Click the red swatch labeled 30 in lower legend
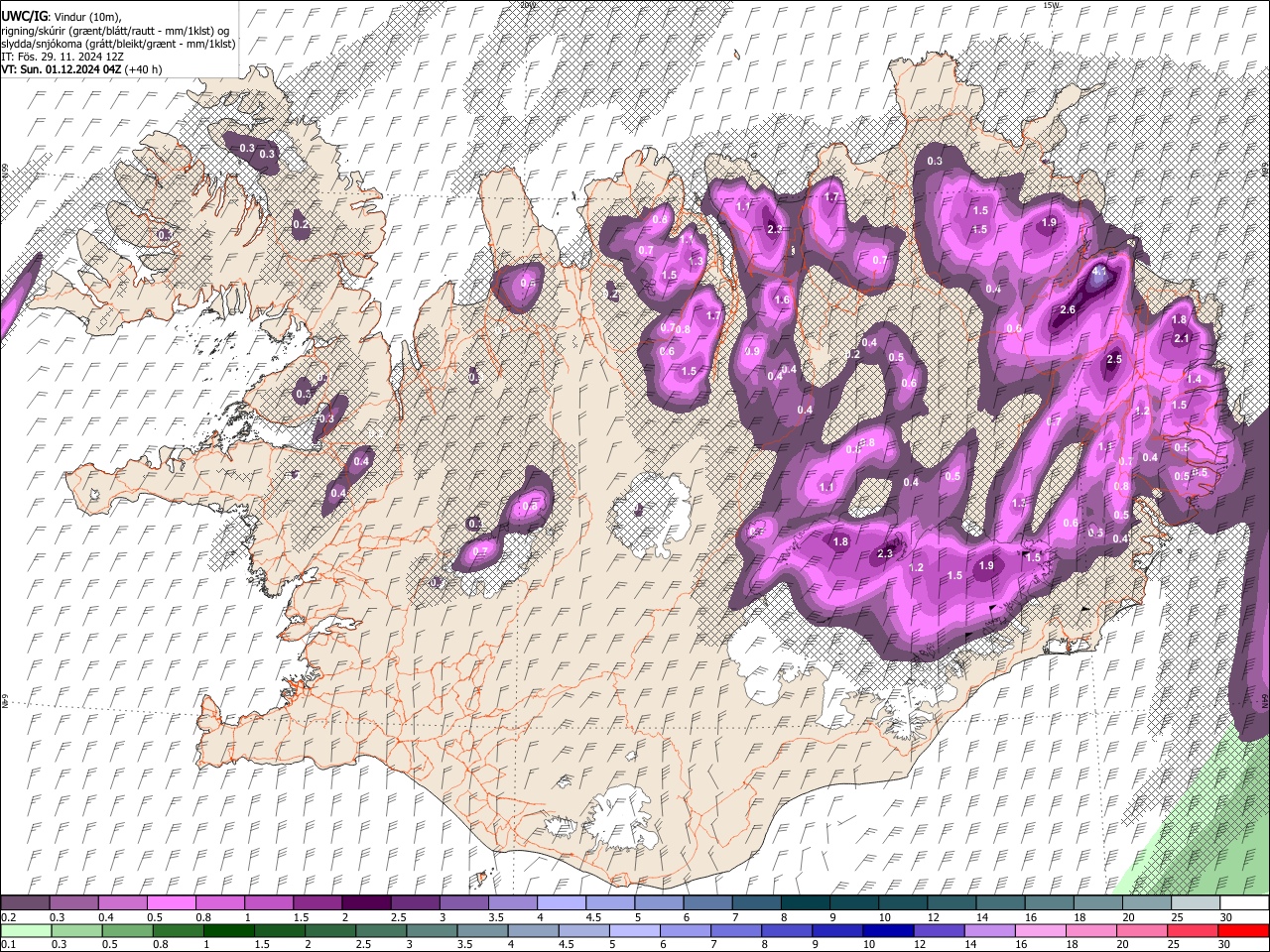Screen dimensions: 1270x952 click(x=1245, y=930)
